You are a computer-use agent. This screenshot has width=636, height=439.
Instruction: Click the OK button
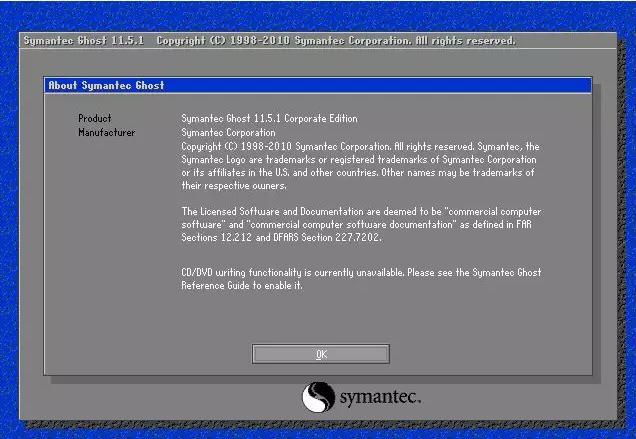[x=320, y=354]
